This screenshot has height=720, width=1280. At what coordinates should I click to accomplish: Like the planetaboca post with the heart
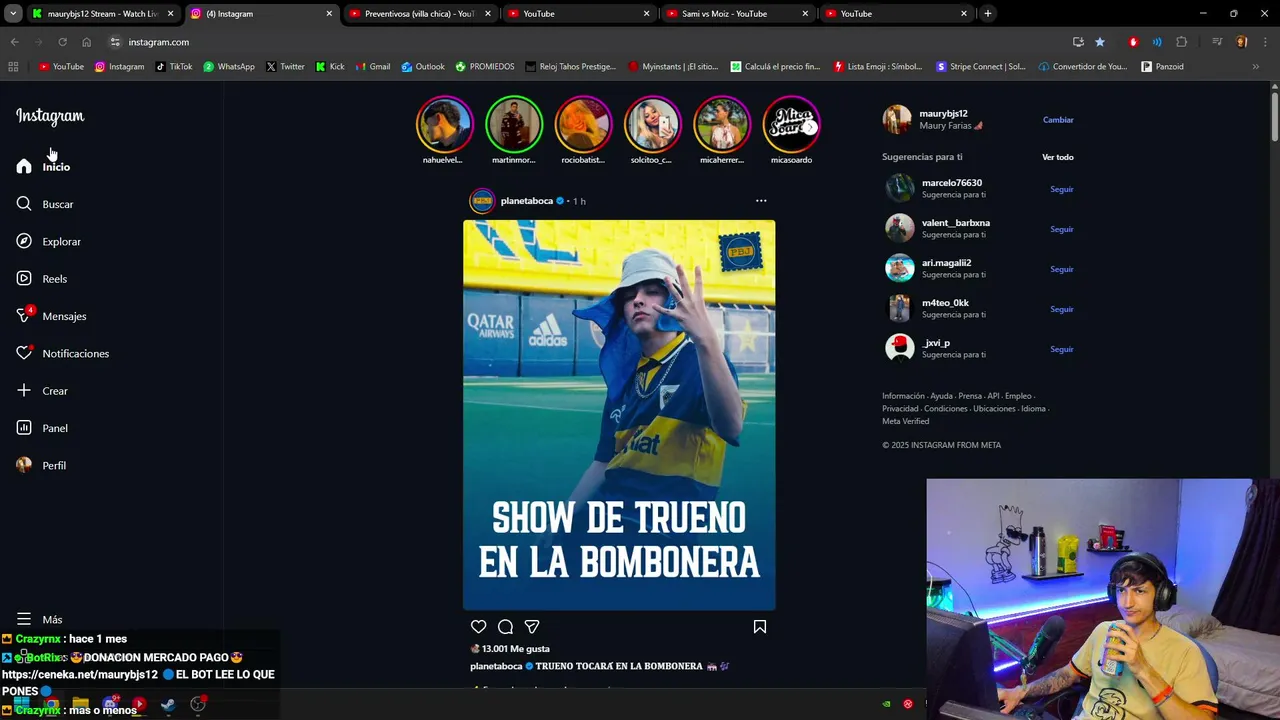478,626
